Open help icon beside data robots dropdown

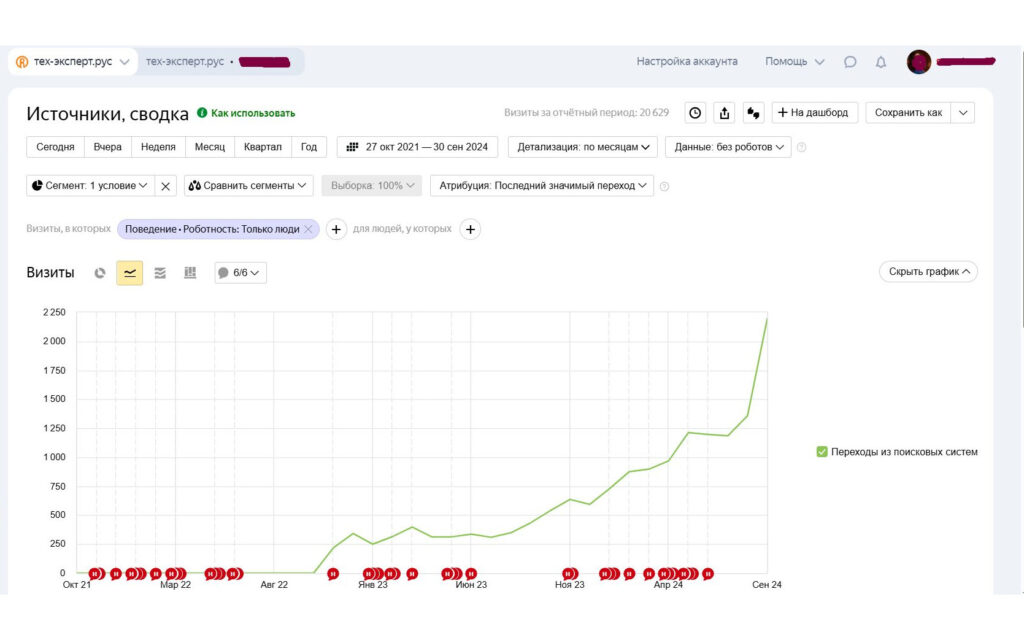(801, 147)
